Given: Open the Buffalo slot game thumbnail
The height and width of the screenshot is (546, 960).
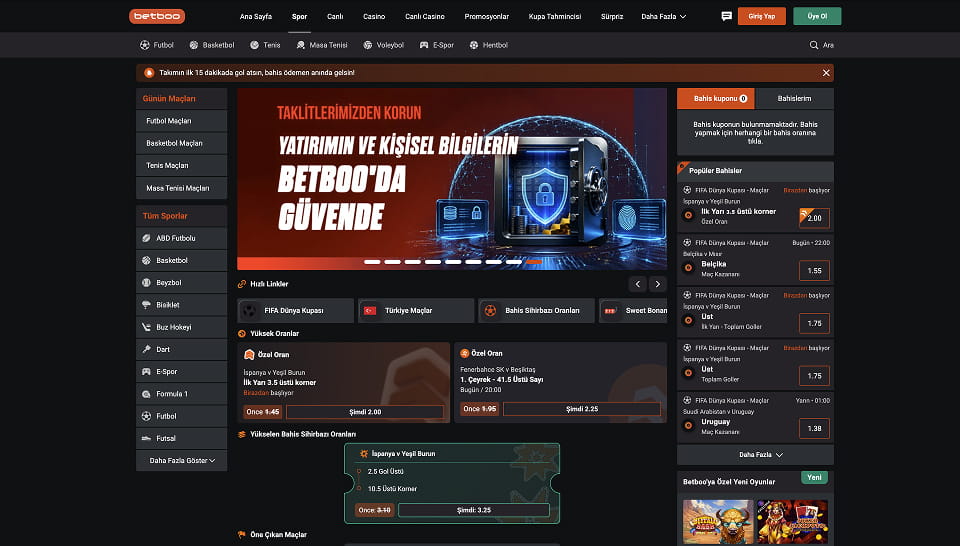Looking at the screenshot, I should pos(718,522).
